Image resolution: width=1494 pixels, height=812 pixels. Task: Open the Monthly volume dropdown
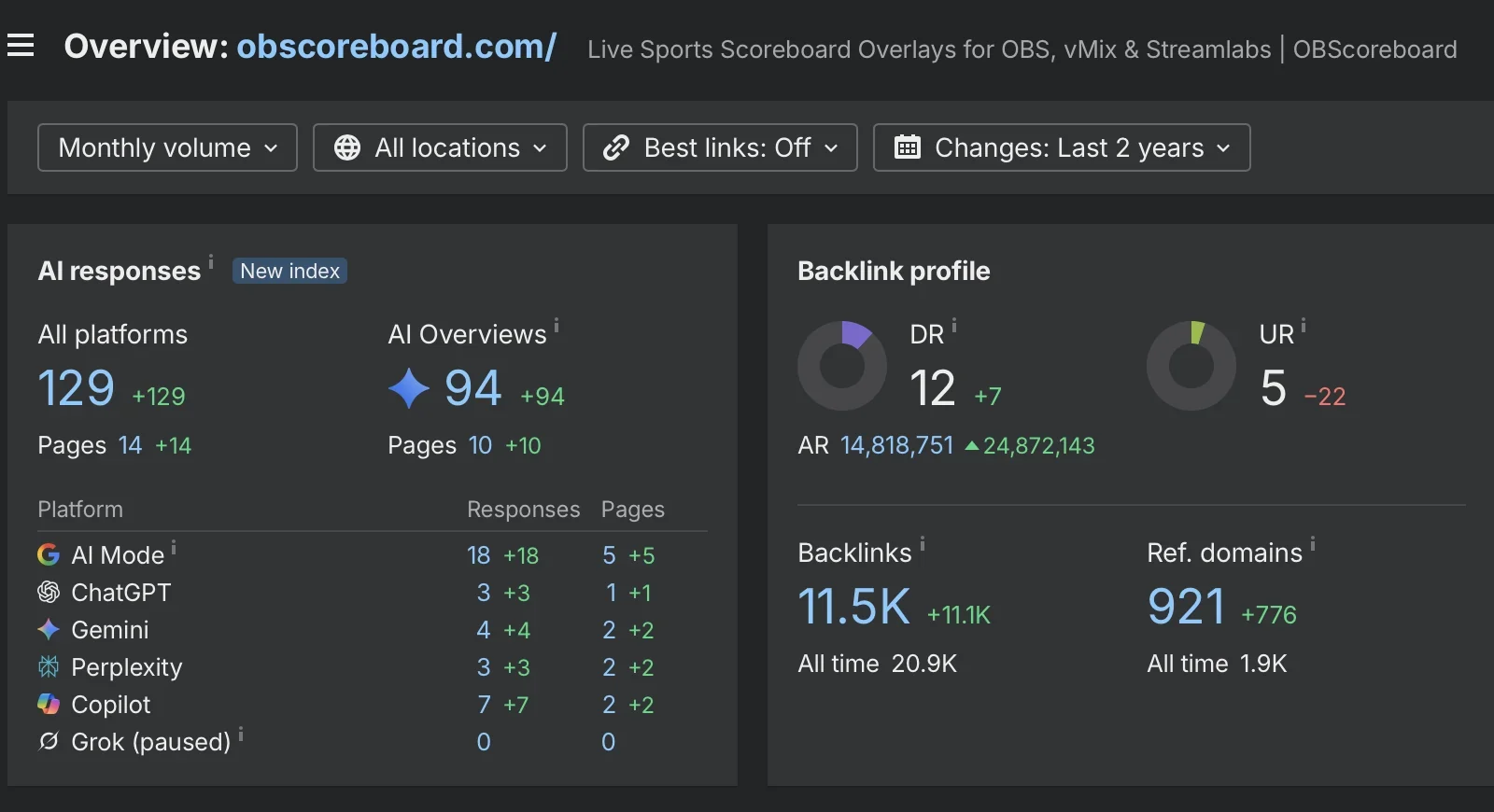[x=167, y=147]
